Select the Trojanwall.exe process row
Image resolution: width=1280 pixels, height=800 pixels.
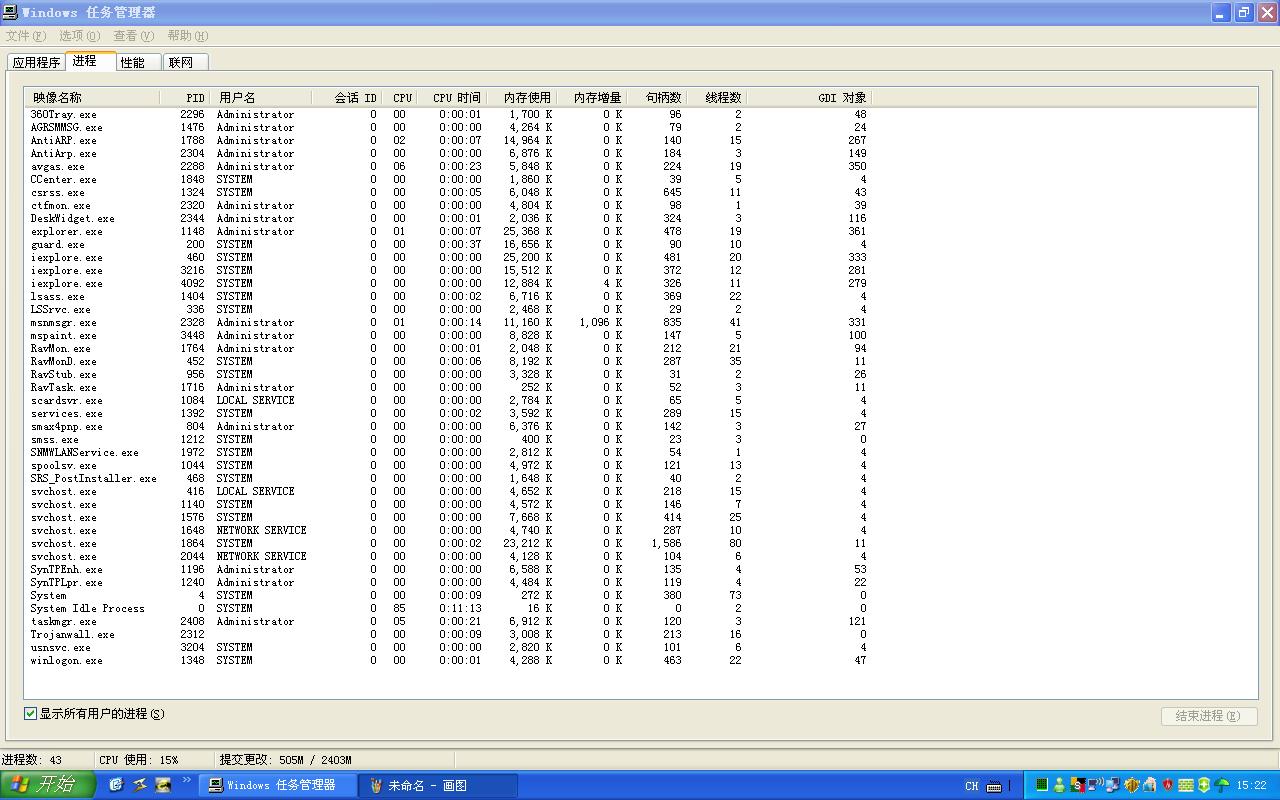tap(448, 635)
